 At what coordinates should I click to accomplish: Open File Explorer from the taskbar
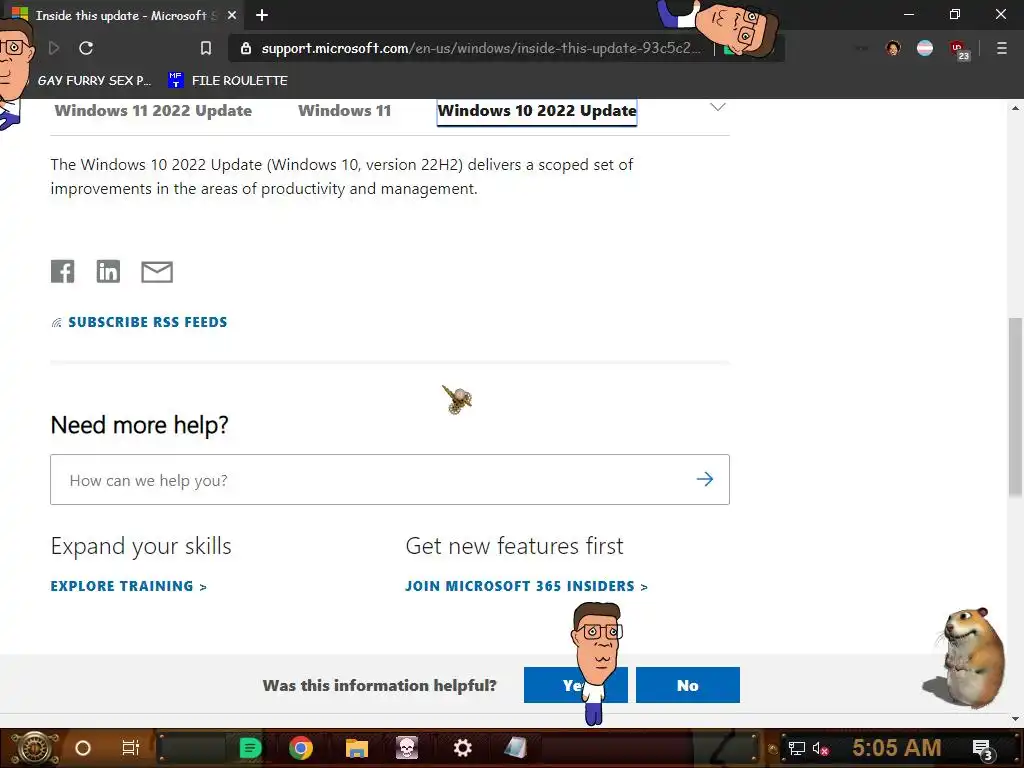[x=357, y=748]
